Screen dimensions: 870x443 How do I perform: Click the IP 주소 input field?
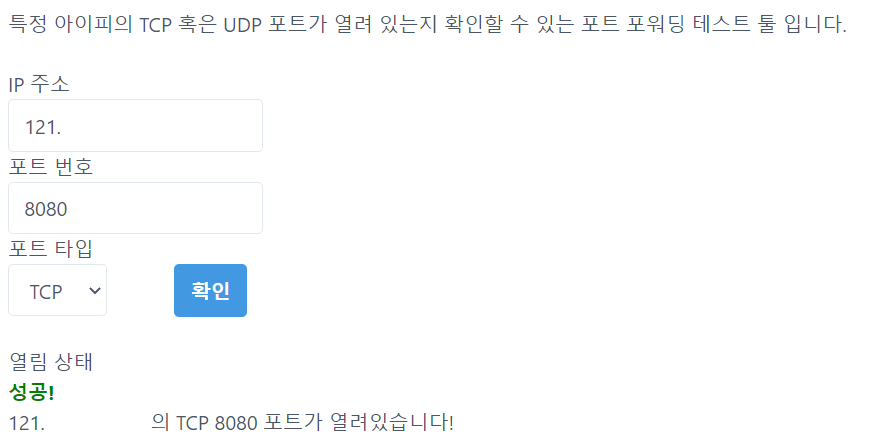(135, 126)
